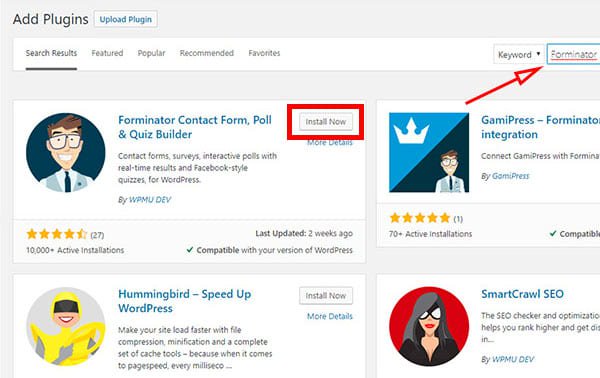The height and width of the screenshot is (378, 600).
Task: Open the Recommended tab
Action: tap(207, 53)
